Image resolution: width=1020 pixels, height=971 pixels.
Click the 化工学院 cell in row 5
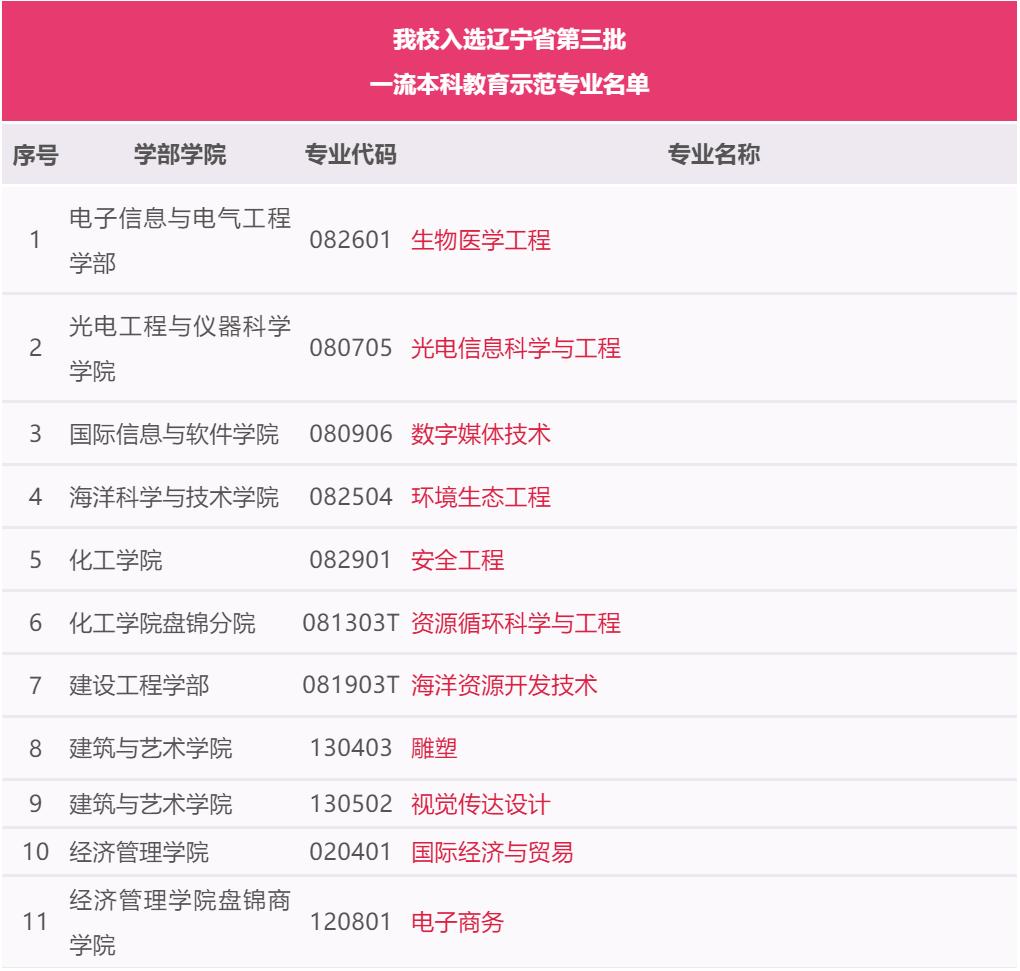point(116,560)
